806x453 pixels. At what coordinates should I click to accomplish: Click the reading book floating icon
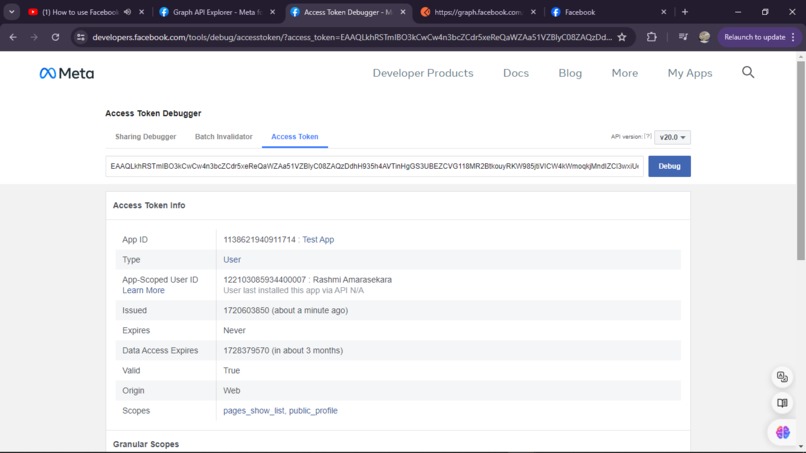click(782, 403)
